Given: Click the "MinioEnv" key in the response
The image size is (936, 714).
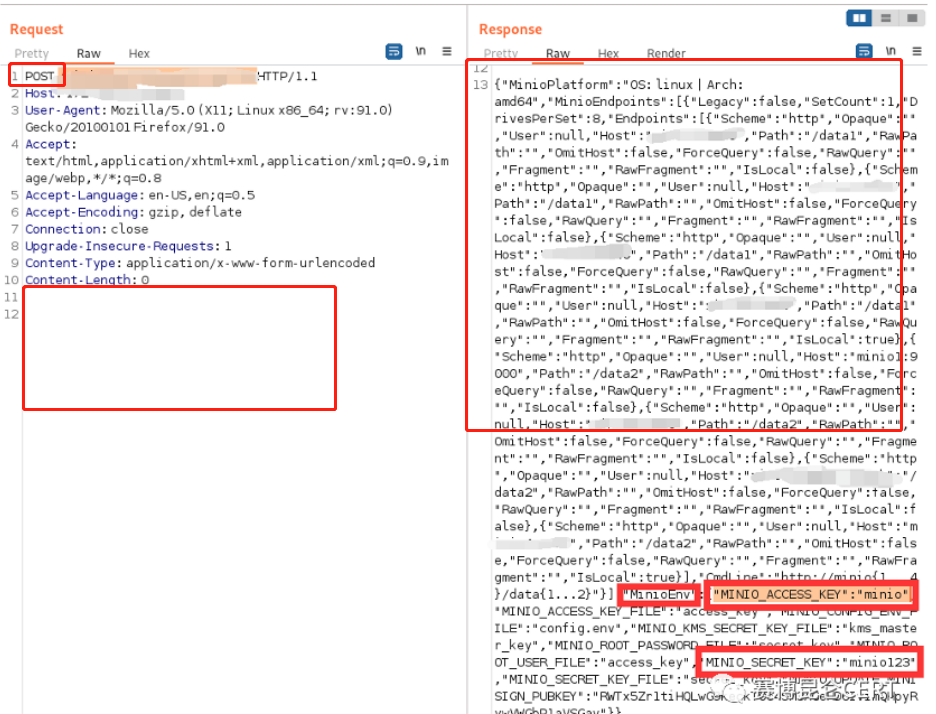Looking at the screenshot, I should click(x=660, y=595).
